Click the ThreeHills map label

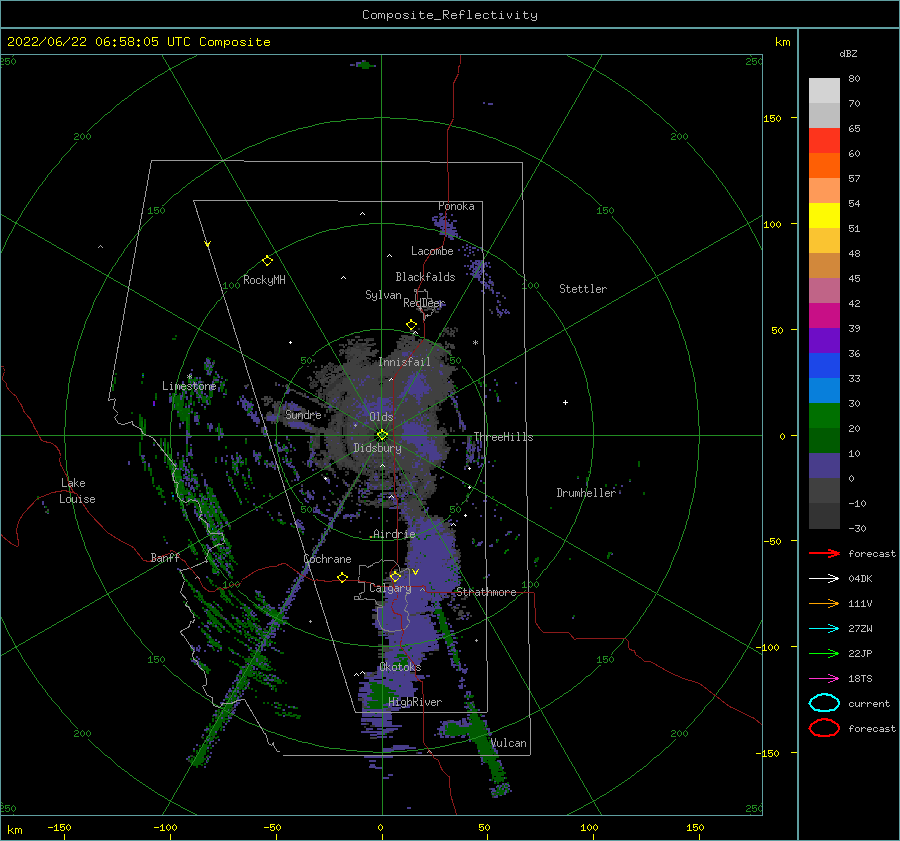pos(503,437)
